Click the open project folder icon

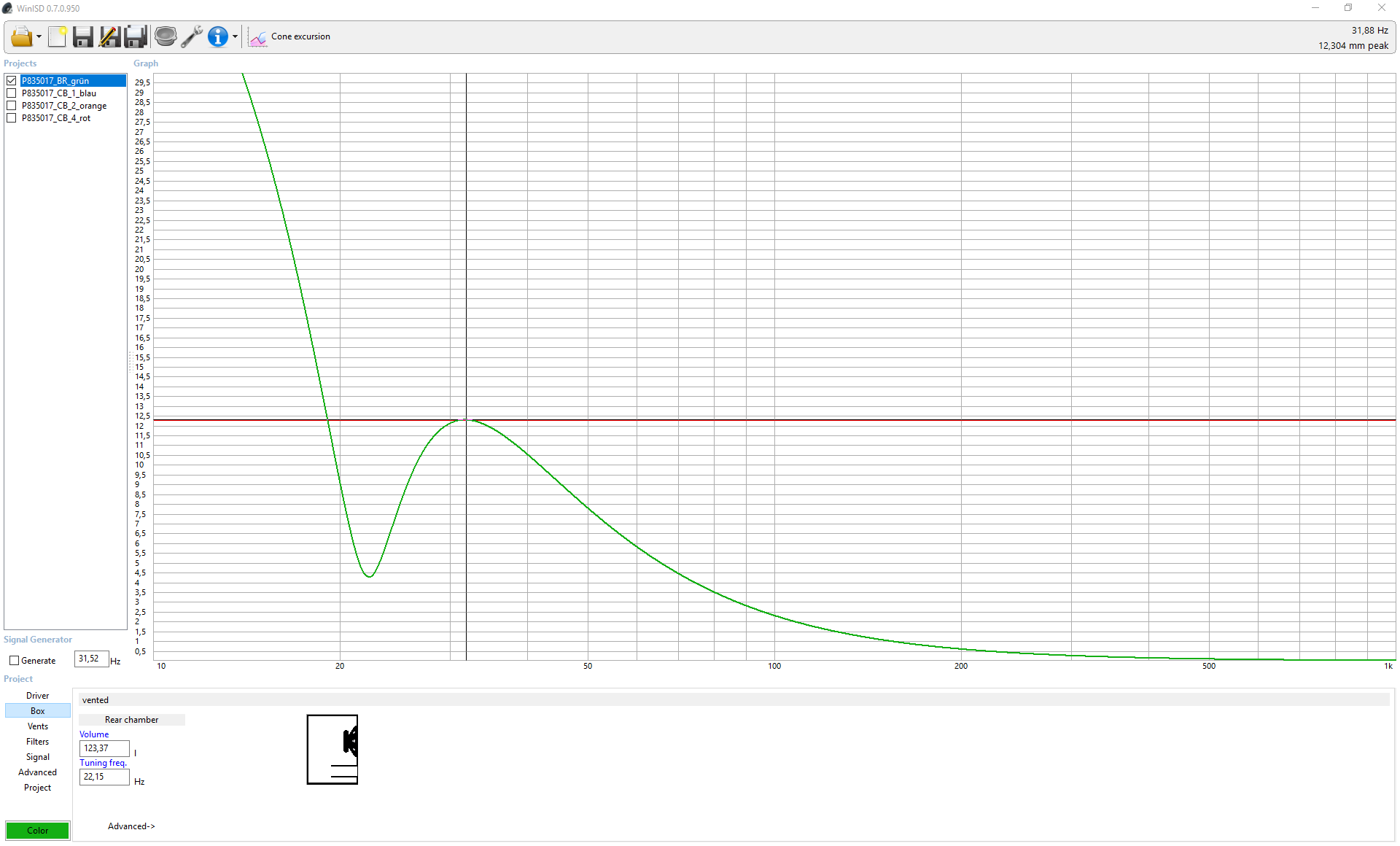(x=21, y=36)
